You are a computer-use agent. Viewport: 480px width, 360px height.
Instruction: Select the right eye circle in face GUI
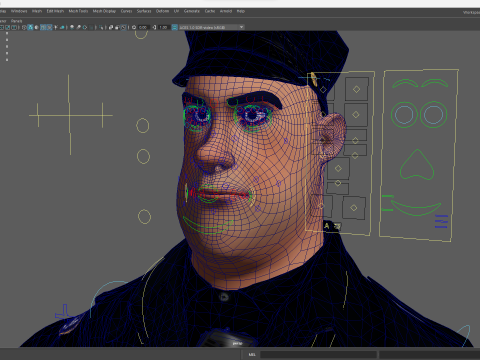[433, 114]
